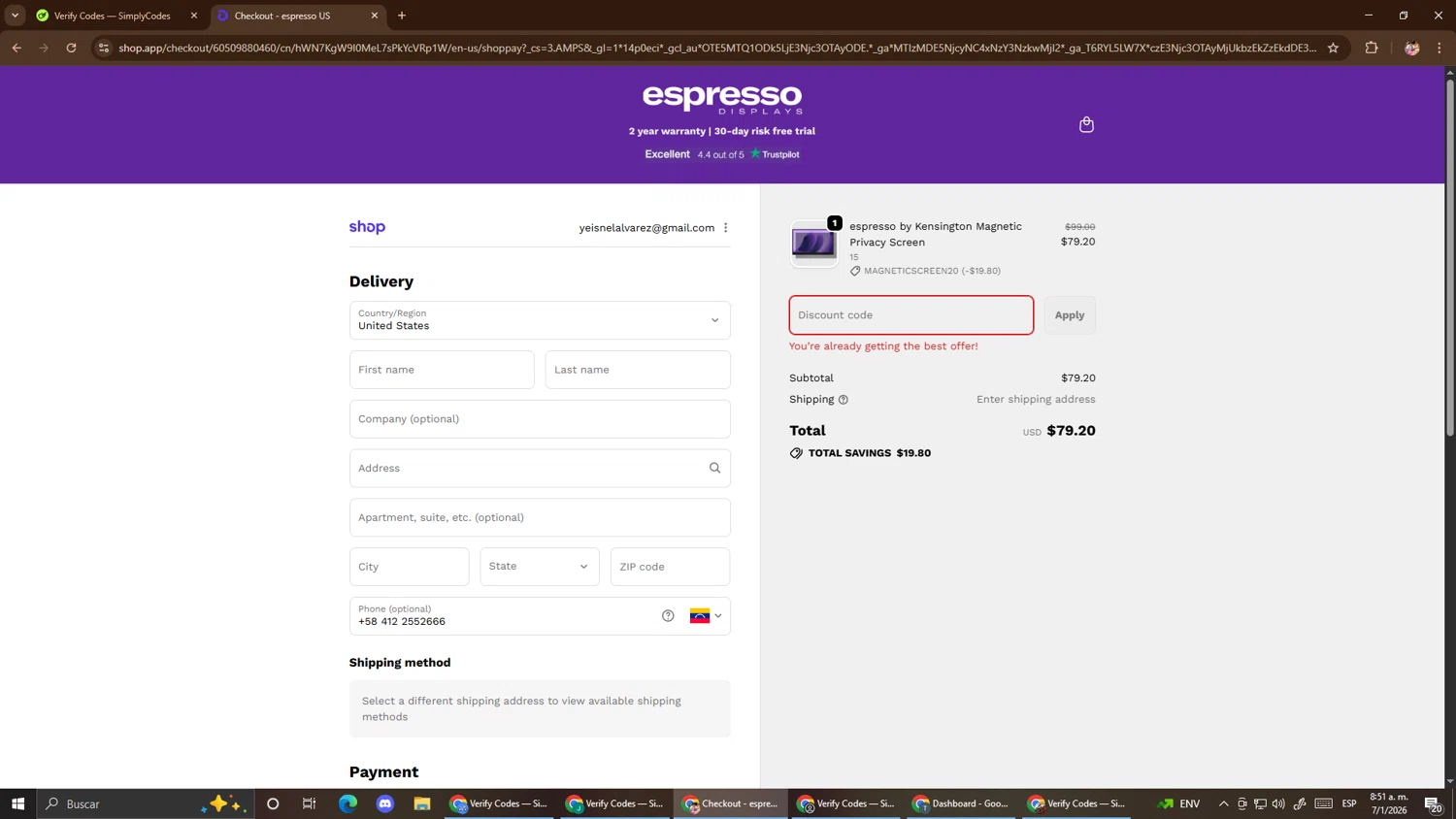Click the Last name field
The image size is (1456, 819).
(638, 370)
